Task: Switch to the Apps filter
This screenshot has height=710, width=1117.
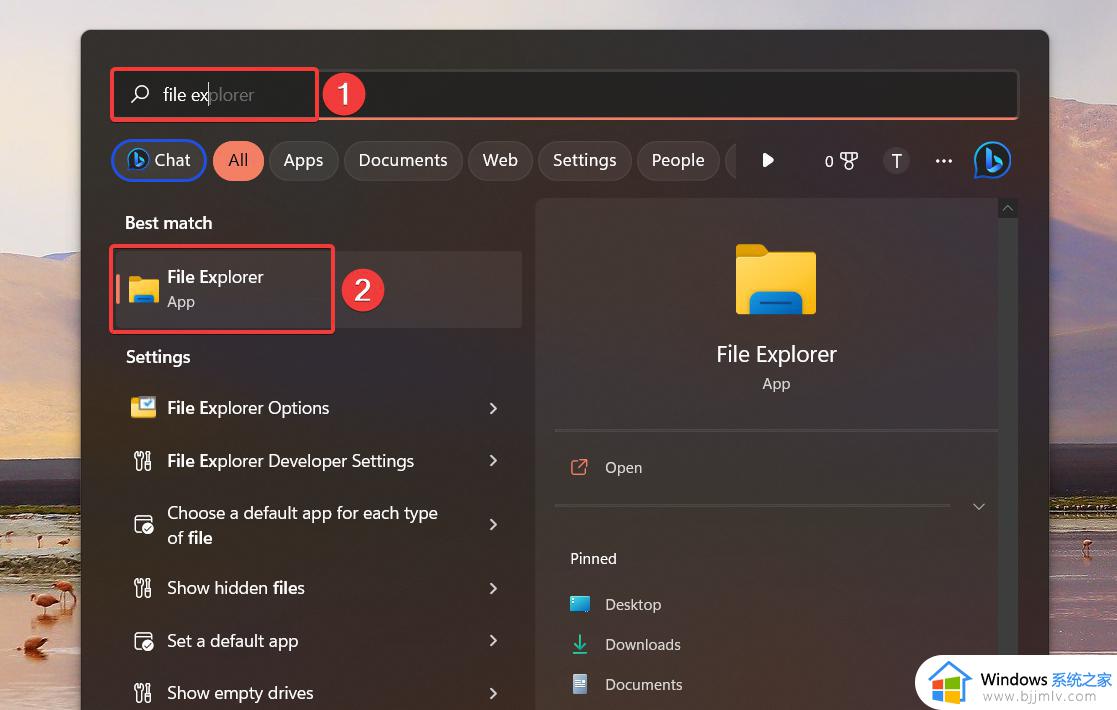Action: (303, 160)
